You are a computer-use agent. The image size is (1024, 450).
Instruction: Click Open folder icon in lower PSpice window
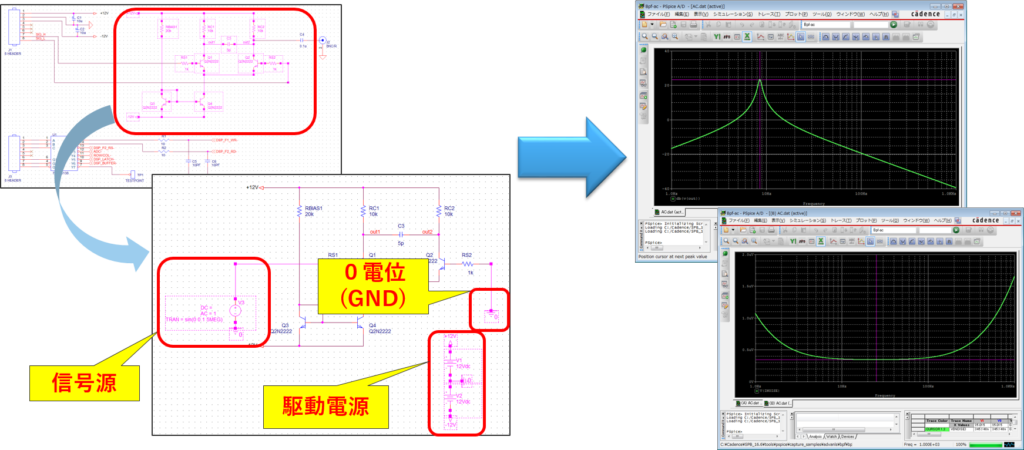(743, 230)
